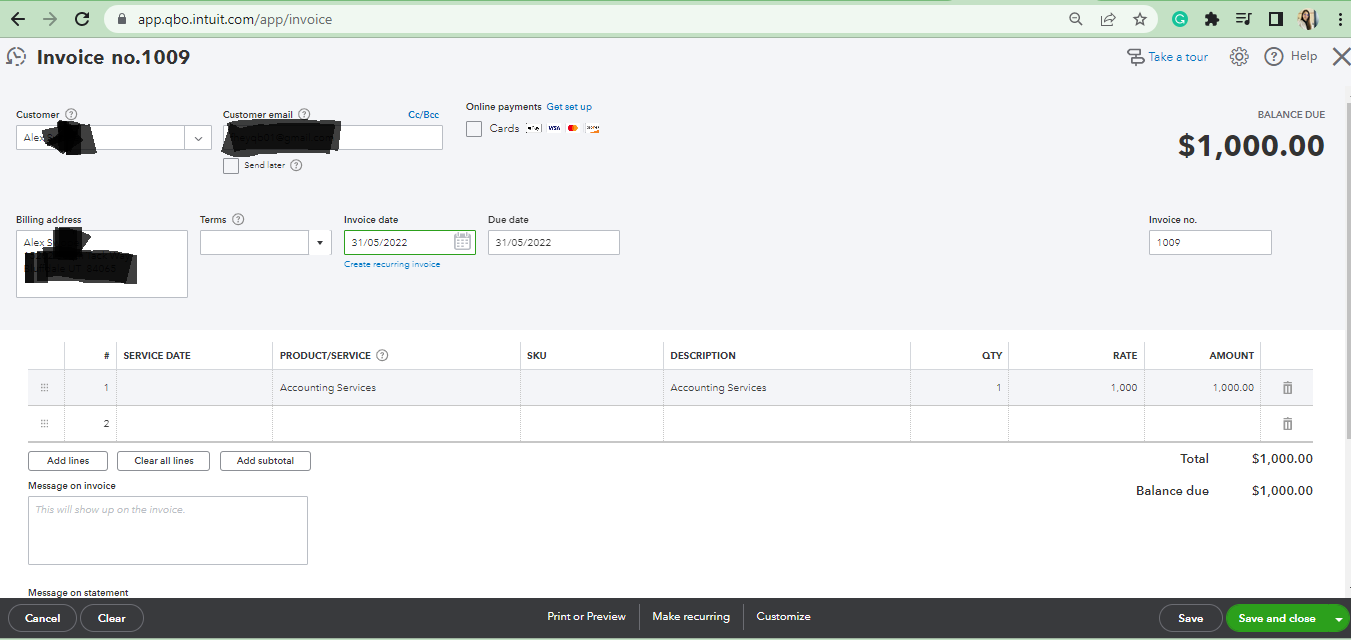Screen dimensions: 1351x640
Task: Go back with the browser back arrow
Action: pos(18,19)
